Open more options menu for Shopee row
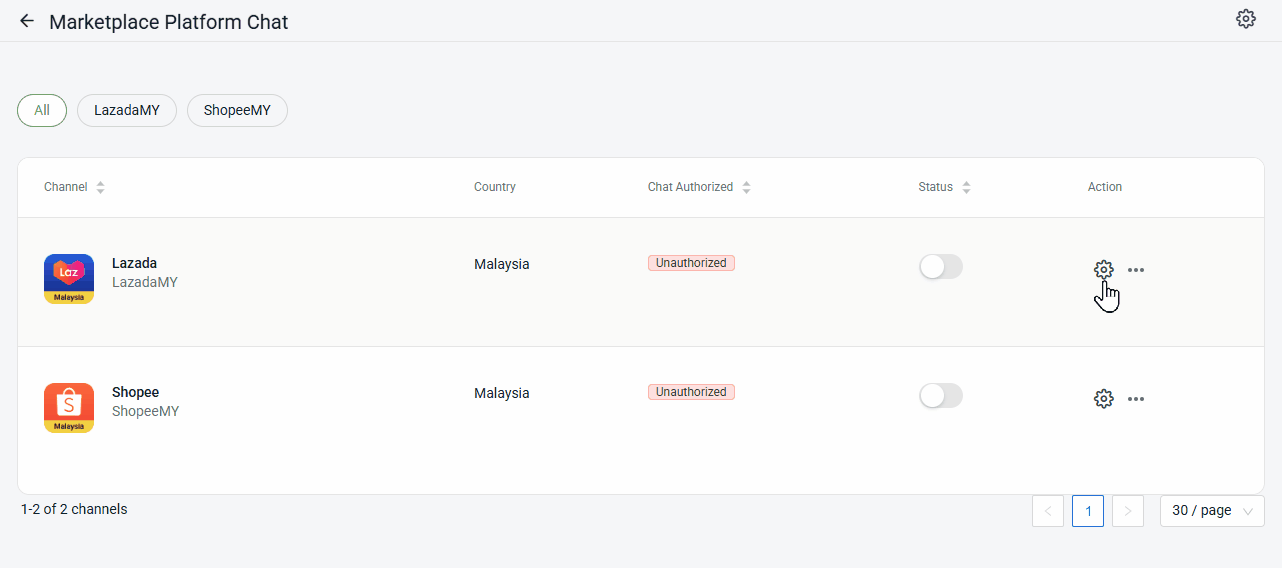The width and height of the screenshot is (1282, 568). (1136, 399)
